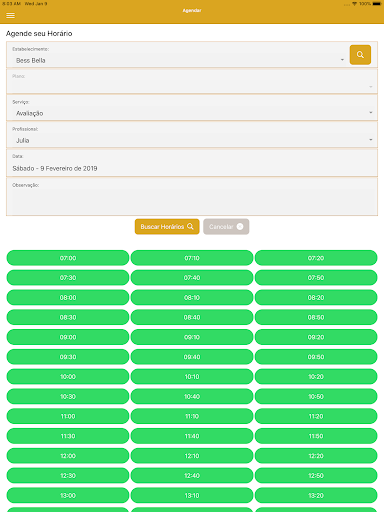The image size is (384, 512).
Task: Tap the 09:00 time slot
Action: click(x=68, y=337)
